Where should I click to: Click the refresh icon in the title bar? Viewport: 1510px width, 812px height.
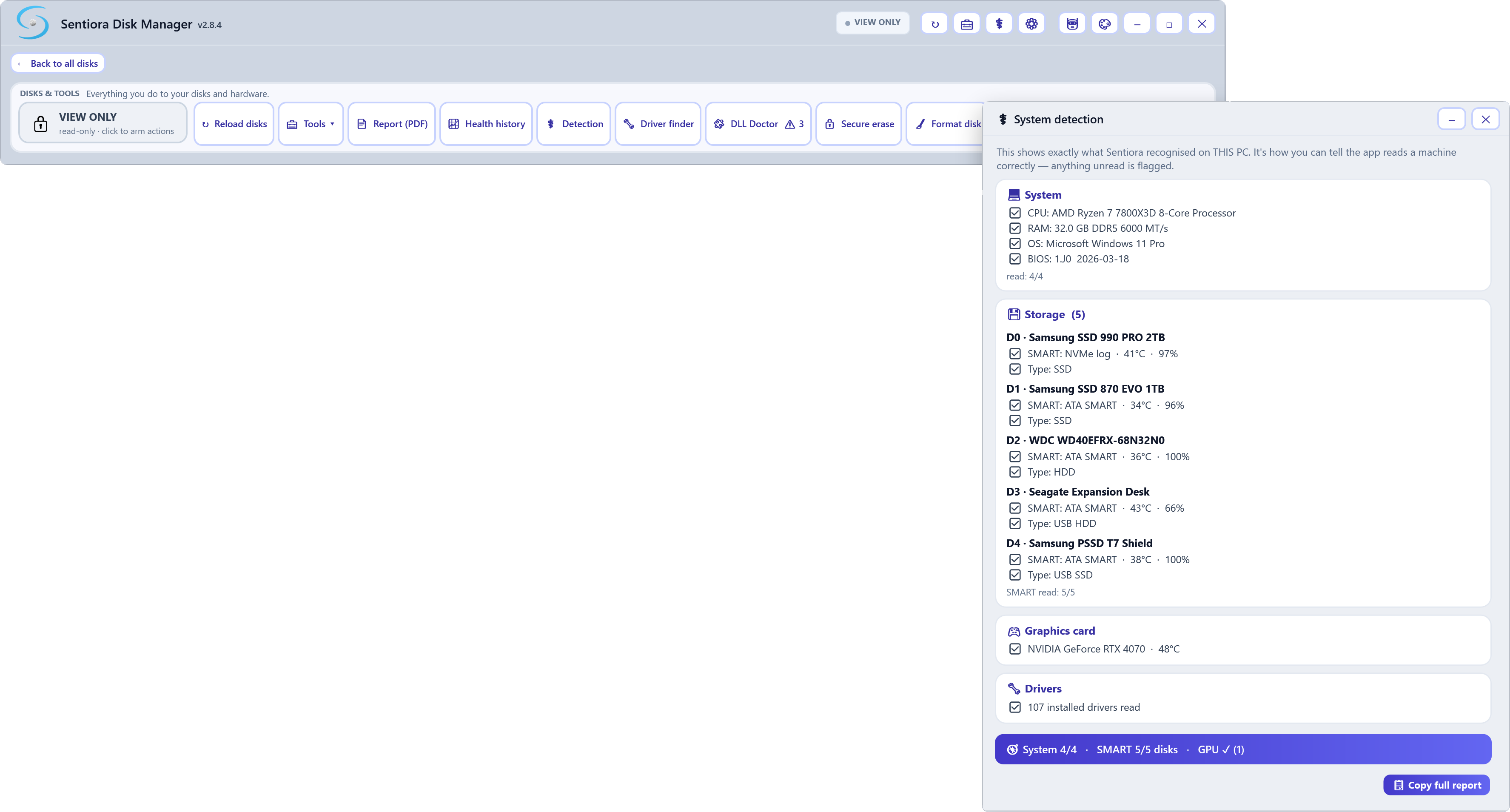click(x=934, y=24)
